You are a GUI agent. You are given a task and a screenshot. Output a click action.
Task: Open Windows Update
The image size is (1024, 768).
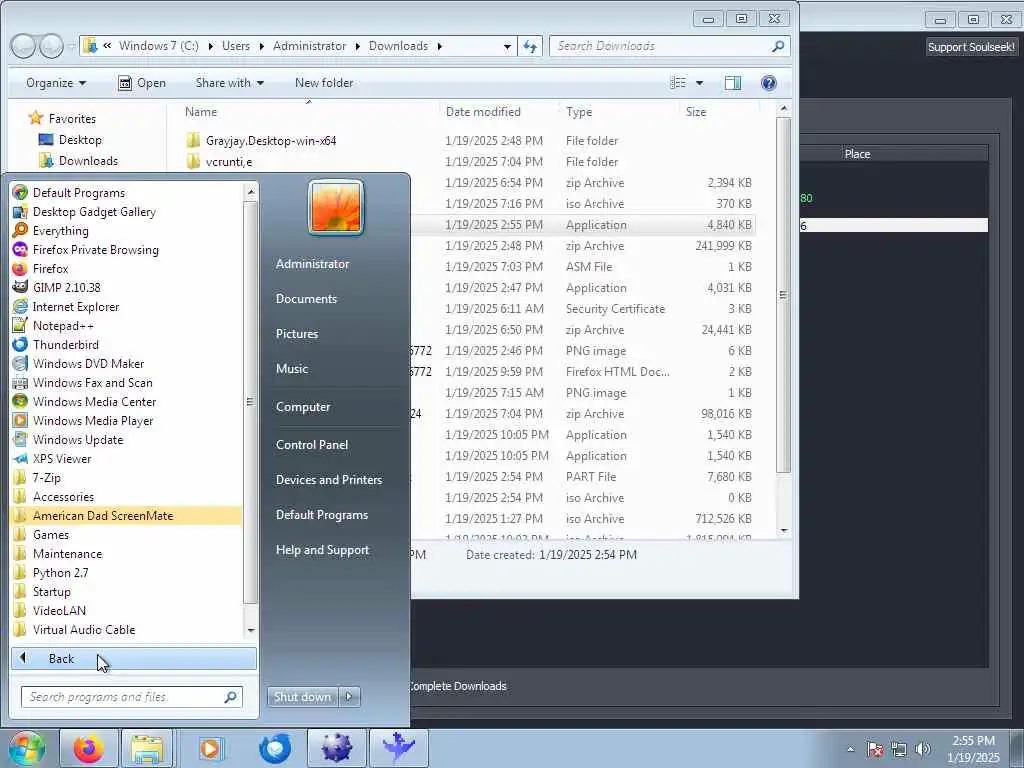click(x=78, y=440)
